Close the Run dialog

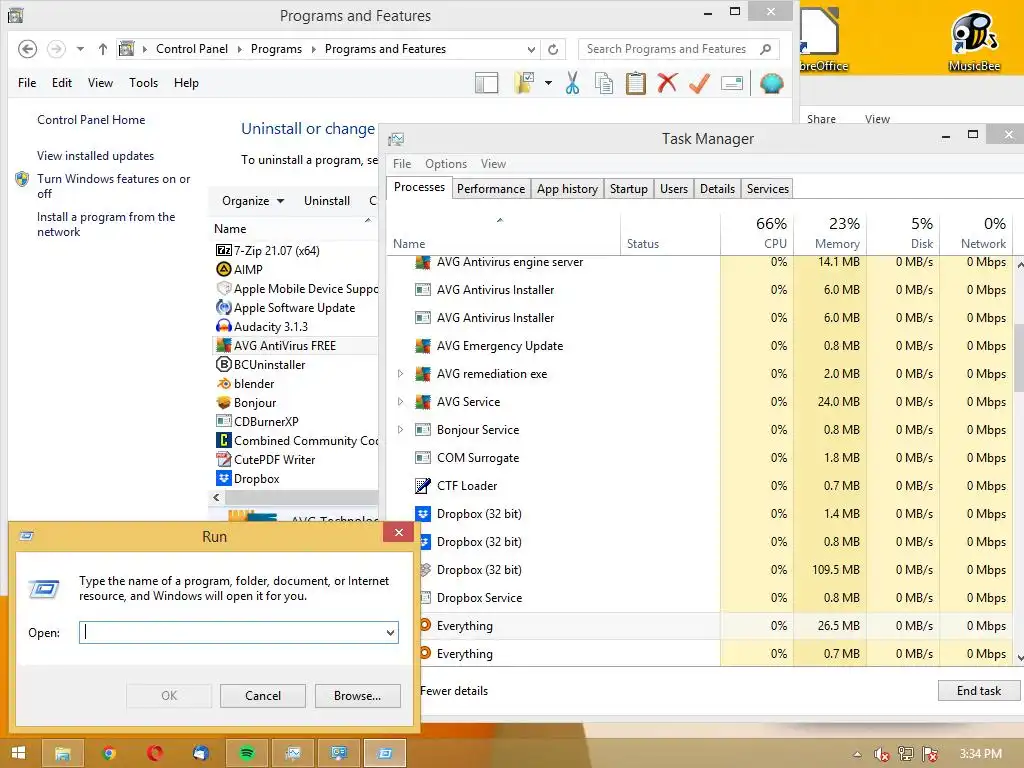pyautogui.click(x=398, y=532)
